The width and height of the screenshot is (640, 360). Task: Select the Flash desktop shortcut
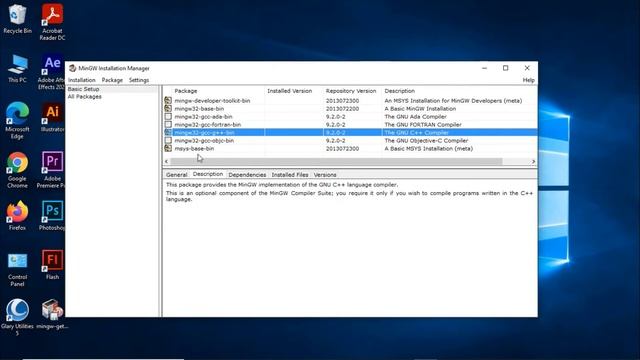coord(52,265)
